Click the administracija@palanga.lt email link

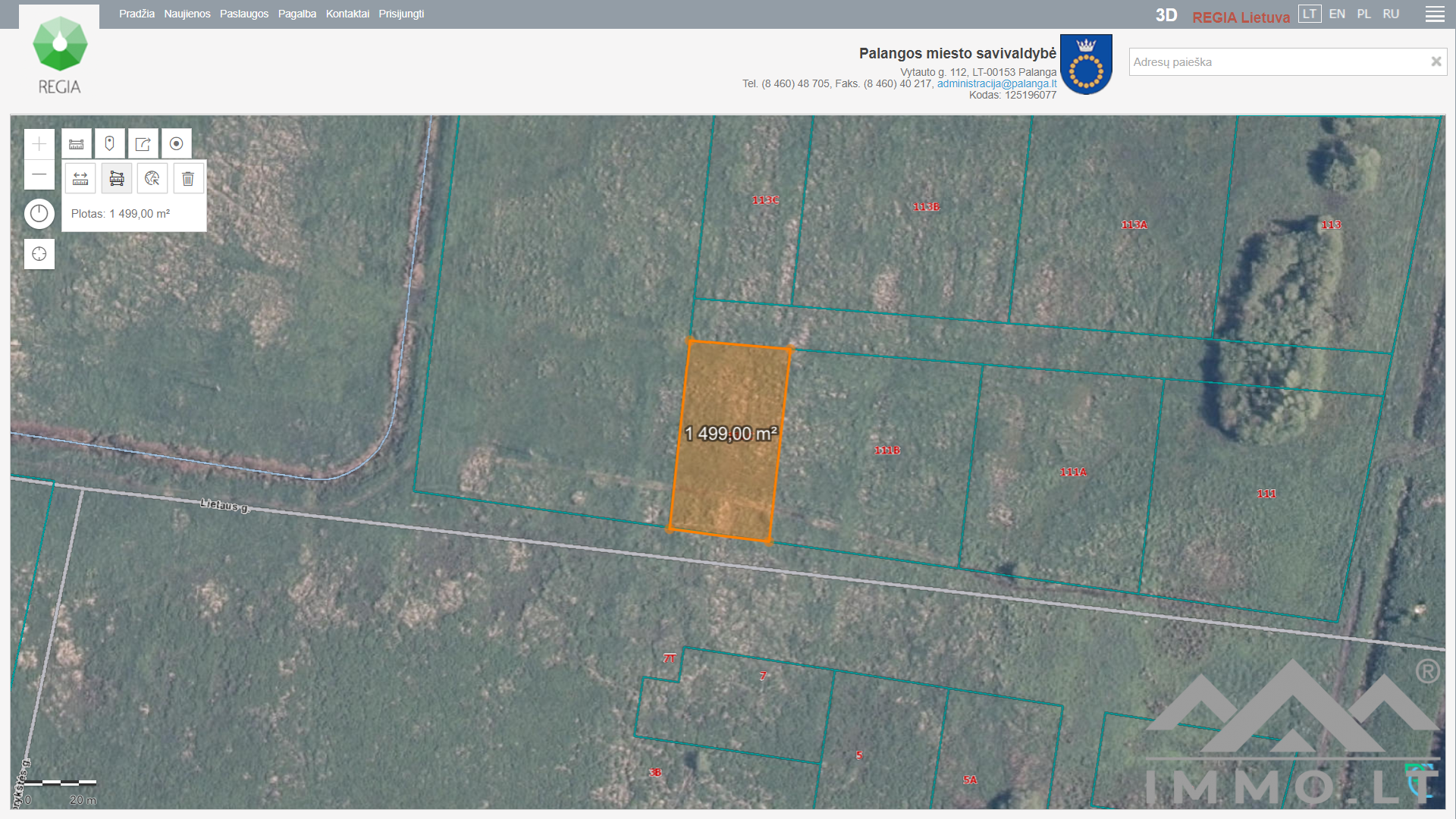(x=996, y=83)
